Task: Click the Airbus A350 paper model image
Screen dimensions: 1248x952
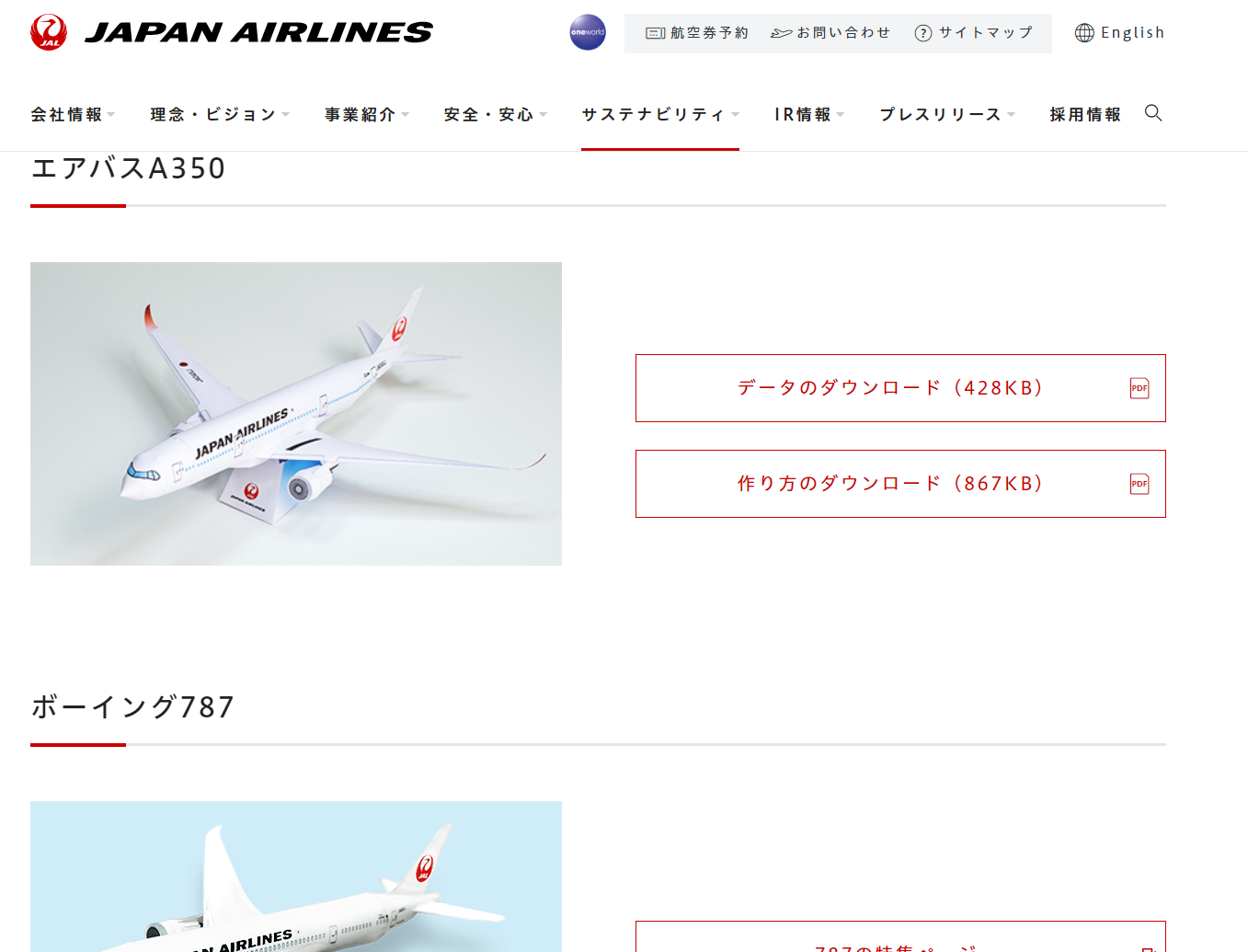Action: coord(296,414)
